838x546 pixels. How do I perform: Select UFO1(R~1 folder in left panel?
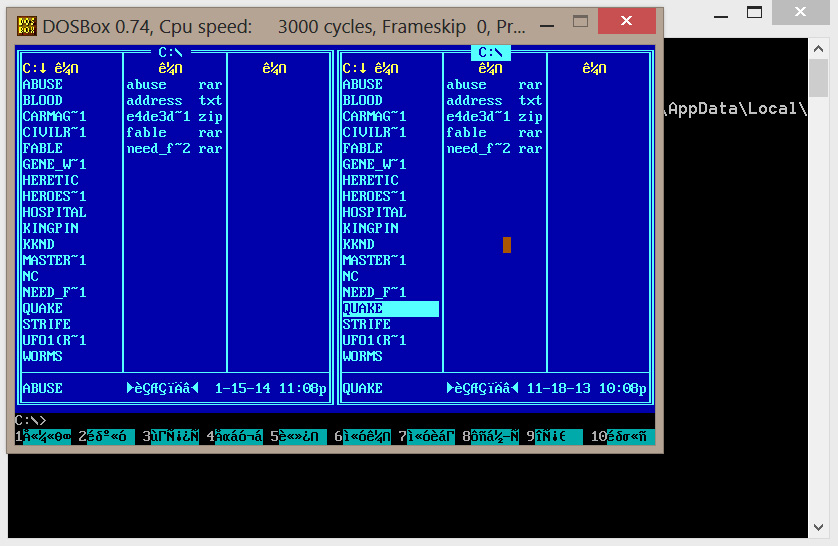tap(55, 341)
